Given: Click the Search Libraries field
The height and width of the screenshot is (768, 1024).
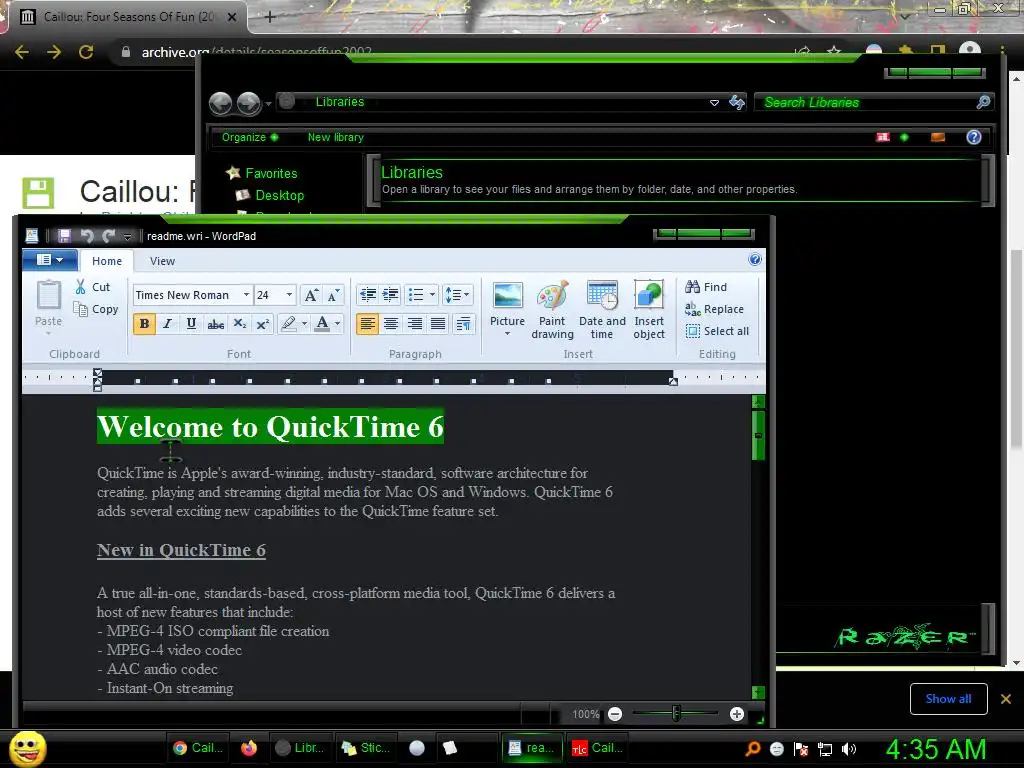Looking at the screenshot, I should click(x=873, y=103).
